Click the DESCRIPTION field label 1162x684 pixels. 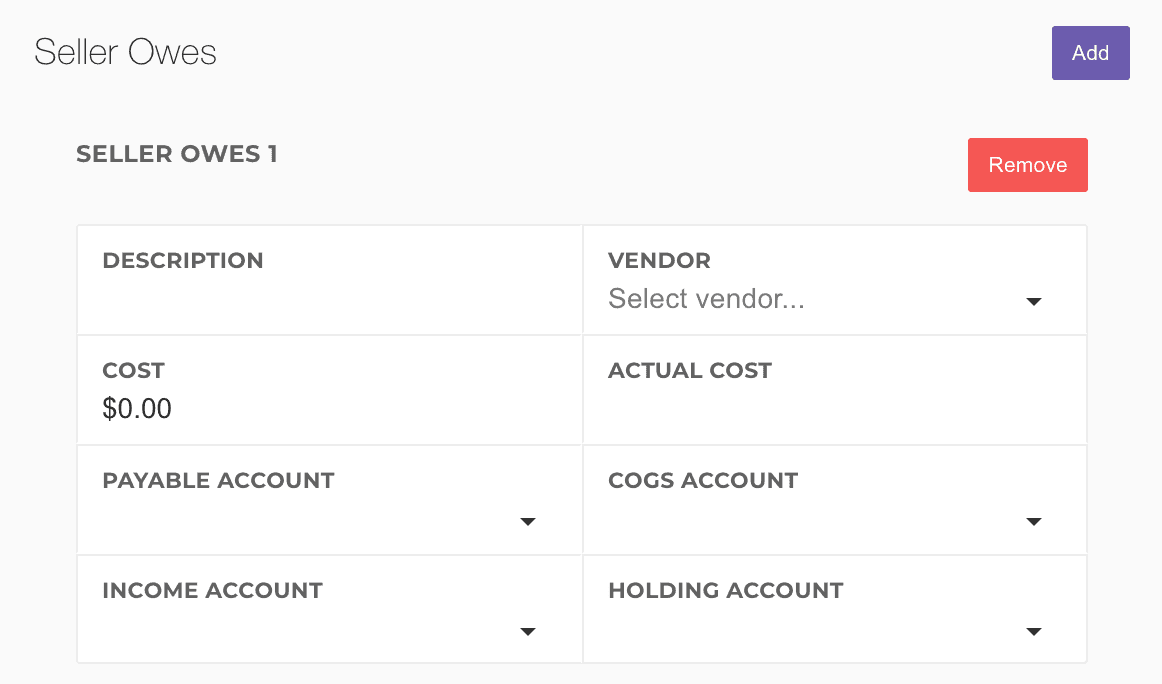pyautogui.click(x=183, y=261)
